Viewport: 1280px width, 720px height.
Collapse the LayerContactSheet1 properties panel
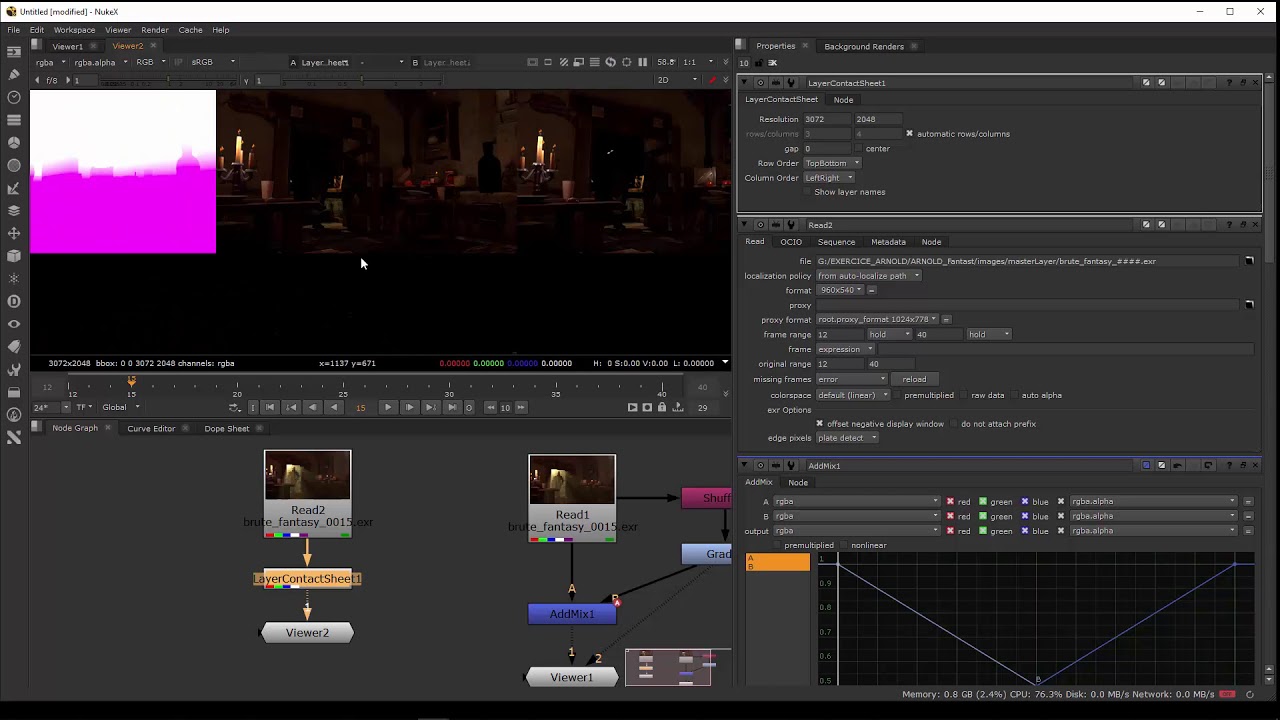click(x=744, y=83)
